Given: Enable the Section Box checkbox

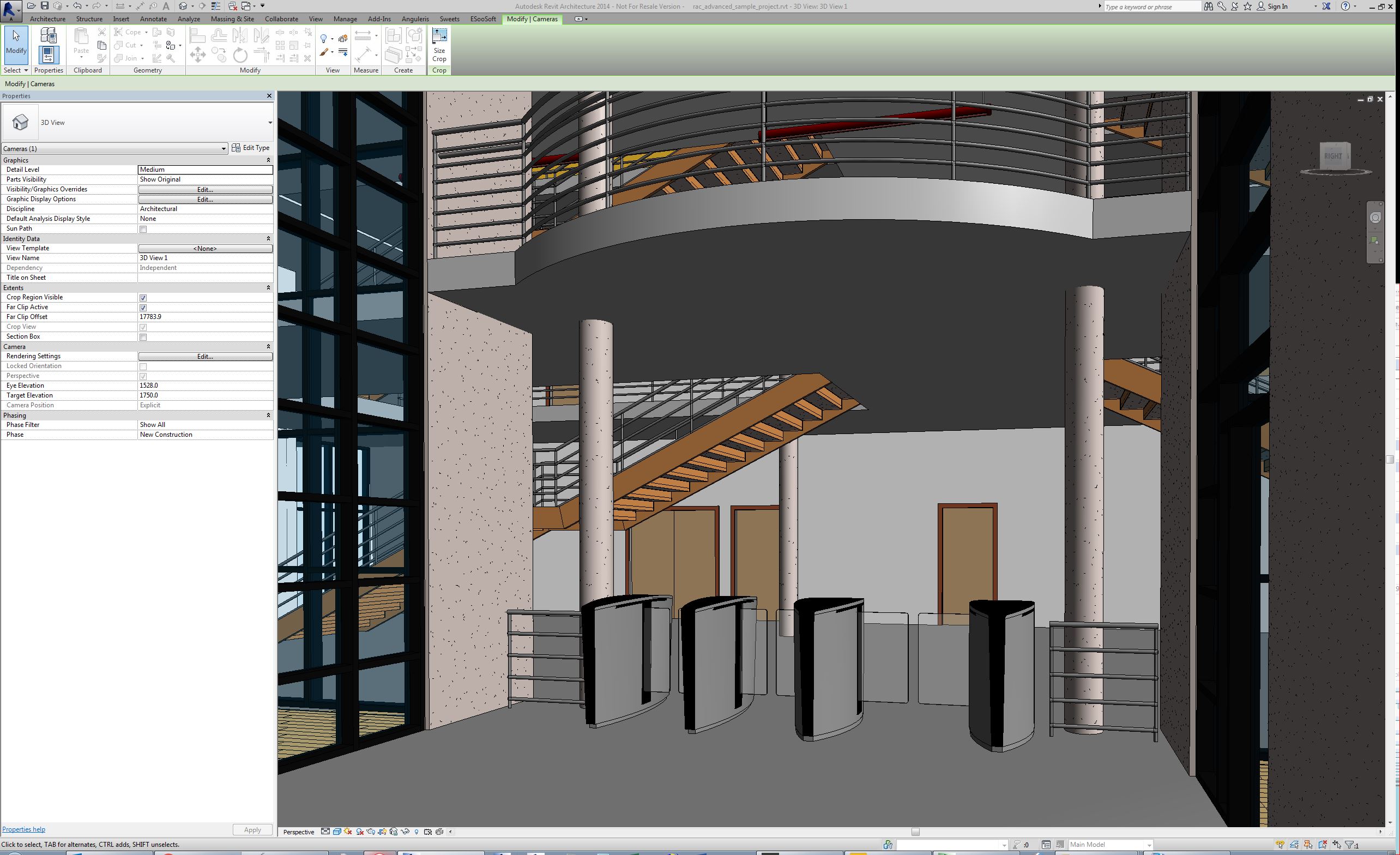Looking at the screenshot, I should click(143, 337).
